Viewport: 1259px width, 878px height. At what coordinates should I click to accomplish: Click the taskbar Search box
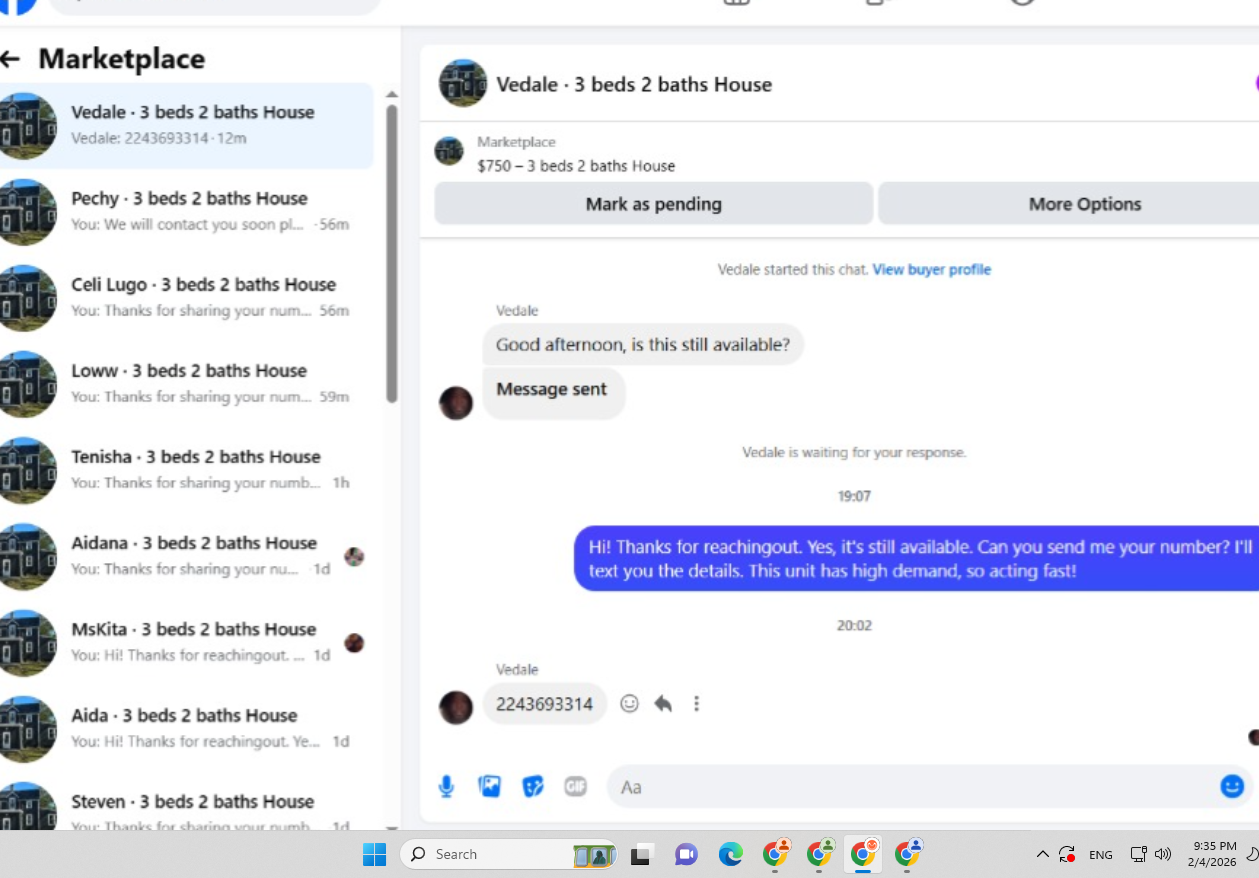(508, 854)
